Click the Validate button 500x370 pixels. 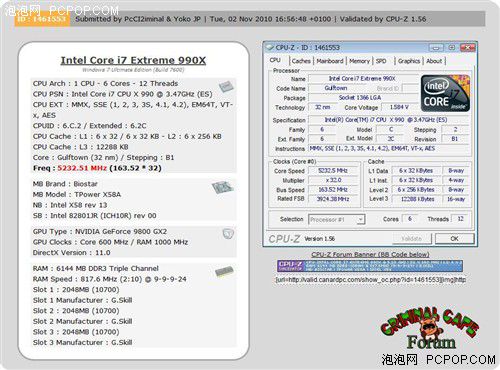click(x=412, y=239)
